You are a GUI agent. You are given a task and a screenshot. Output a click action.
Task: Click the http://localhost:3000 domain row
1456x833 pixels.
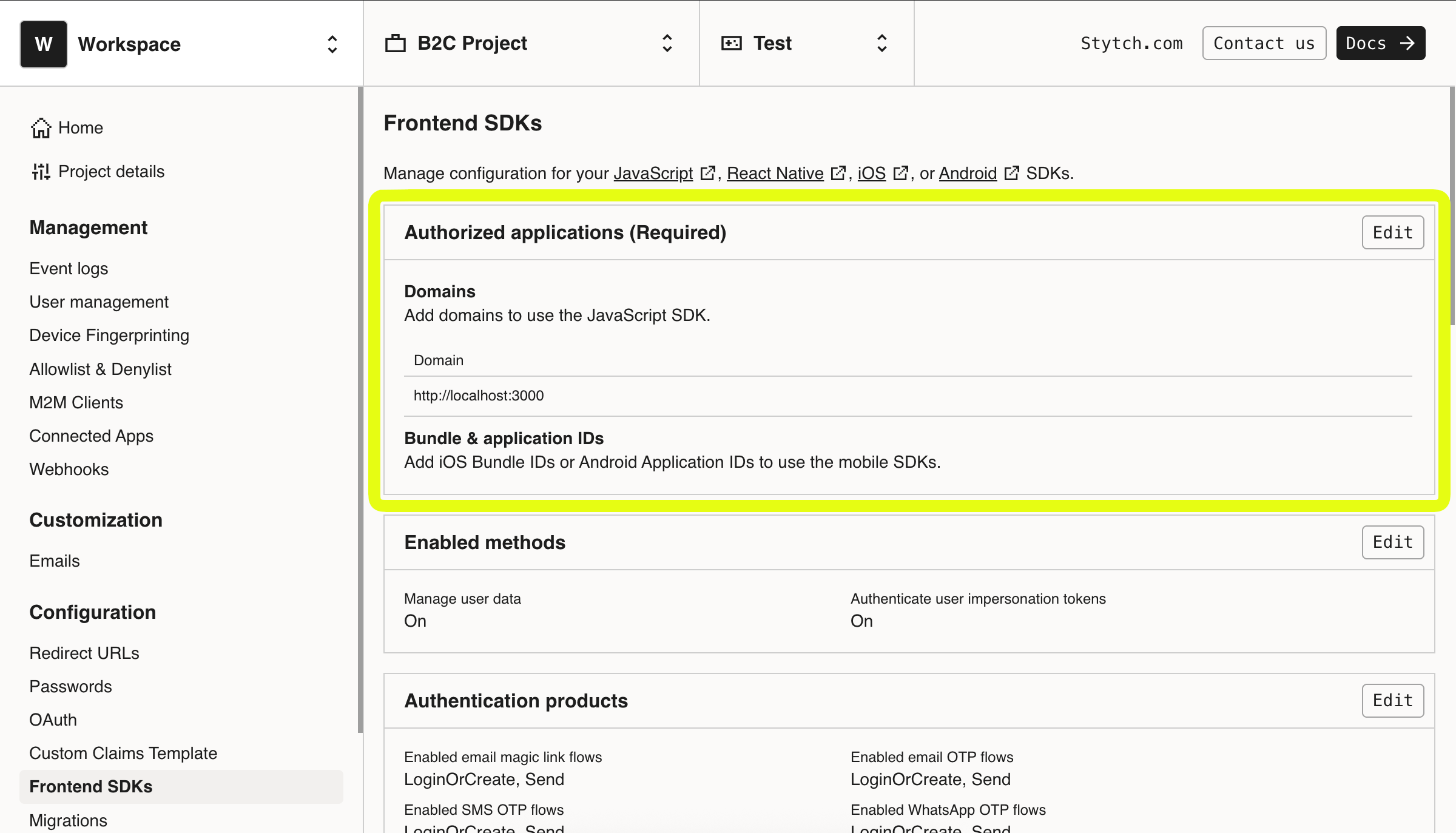click(908, 396)
